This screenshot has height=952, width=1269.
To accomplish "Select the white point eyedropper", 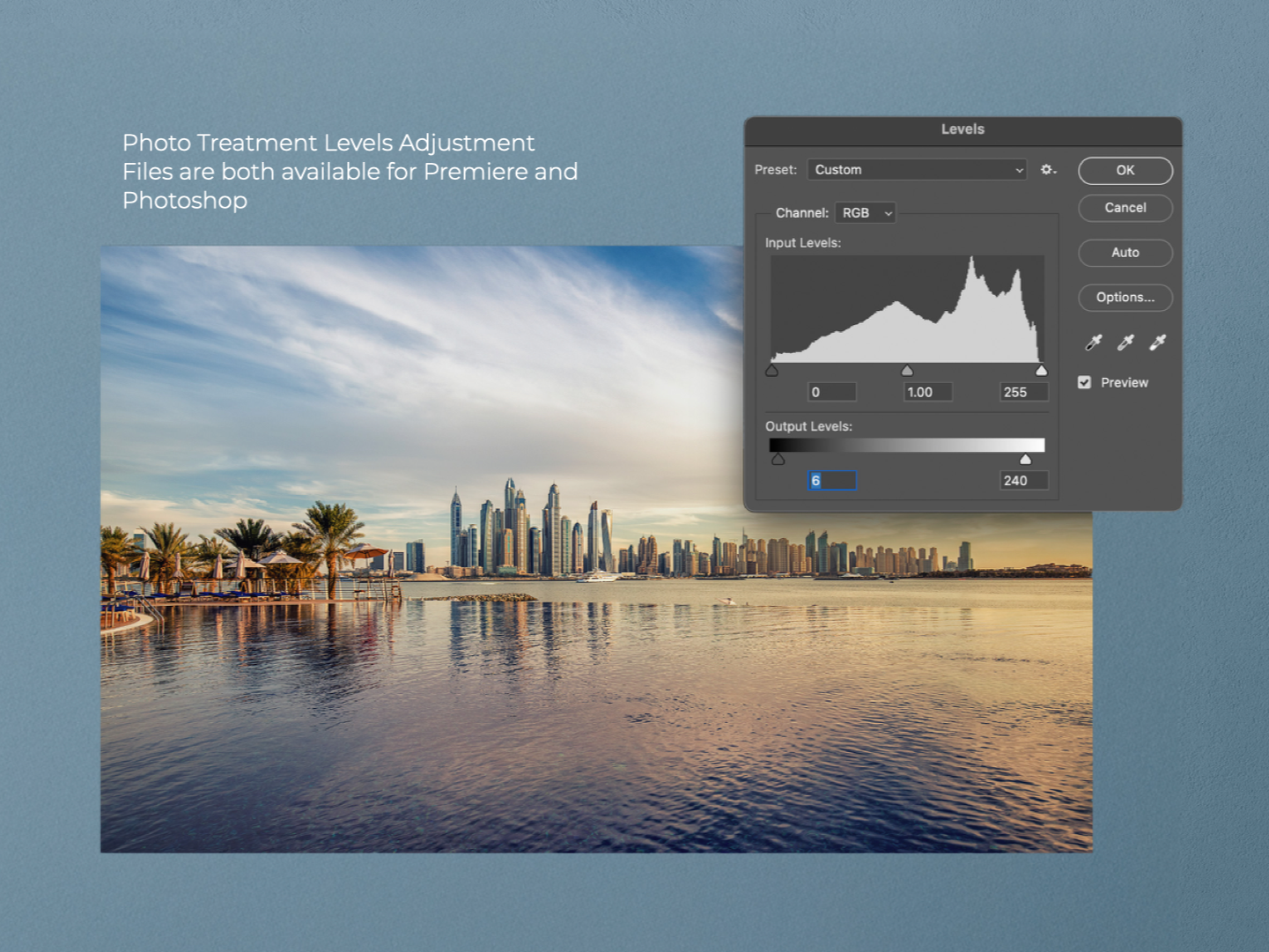I will pos(1158,343).
